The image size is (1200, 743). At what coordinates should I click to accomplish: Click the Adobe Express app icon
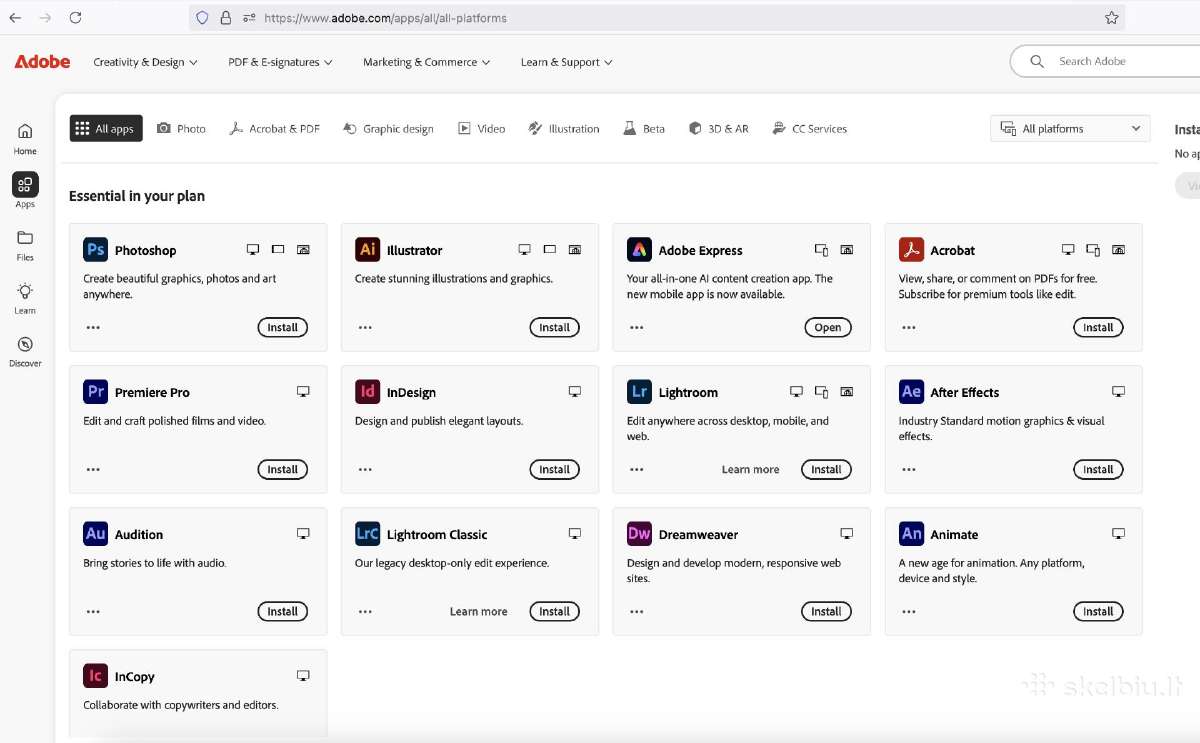tap(639, 249)
